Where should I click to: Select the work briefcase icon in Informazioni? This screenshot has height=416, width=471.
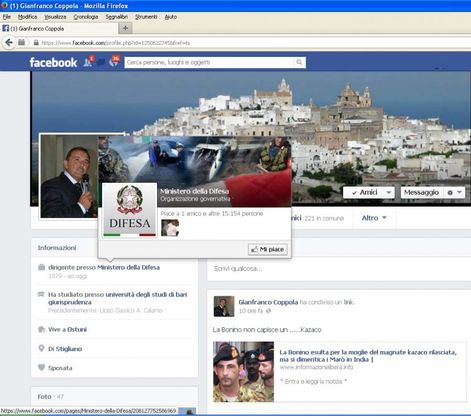[41, 267]
